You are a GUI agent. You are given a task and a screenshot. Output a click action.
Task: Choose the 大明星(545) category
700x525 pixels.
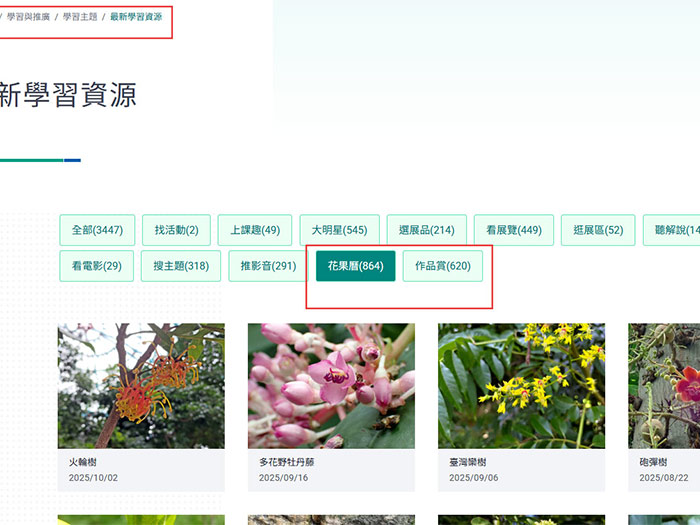(340, 230)
